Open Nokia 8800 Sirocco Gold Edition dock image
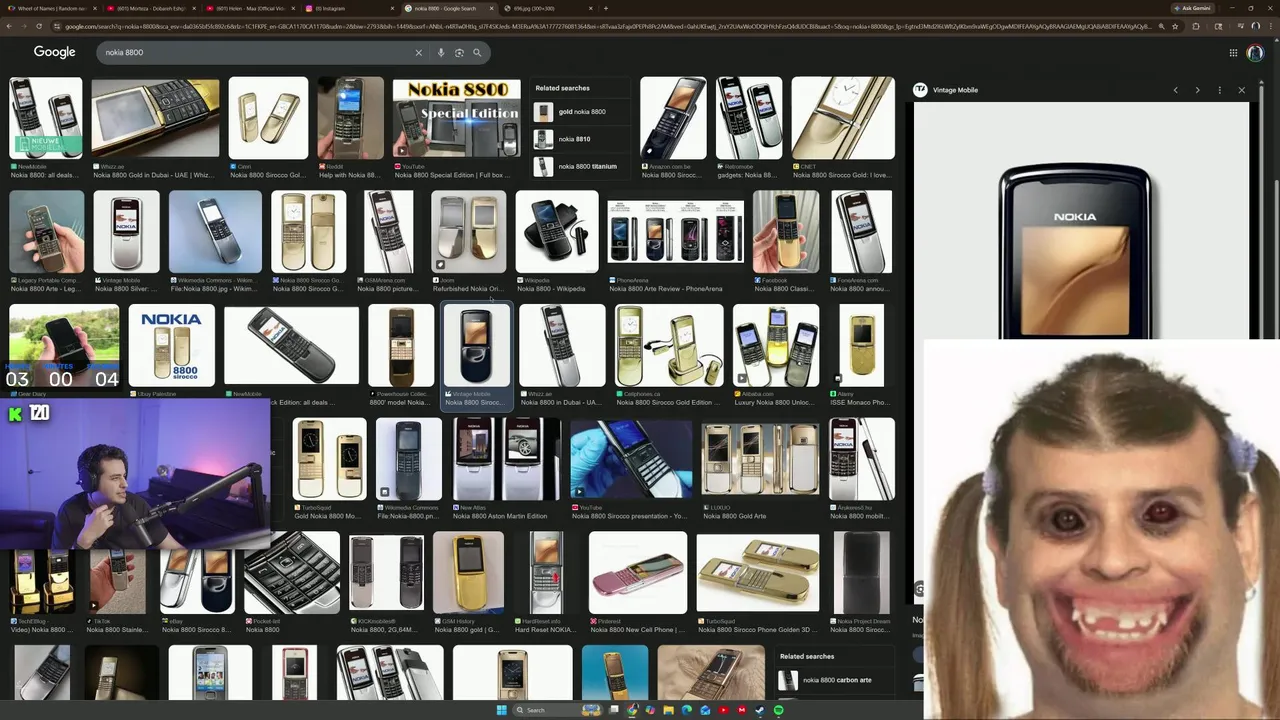Image resolution: width=1280 pixels, height=720 pixels. tap(668, 346)
